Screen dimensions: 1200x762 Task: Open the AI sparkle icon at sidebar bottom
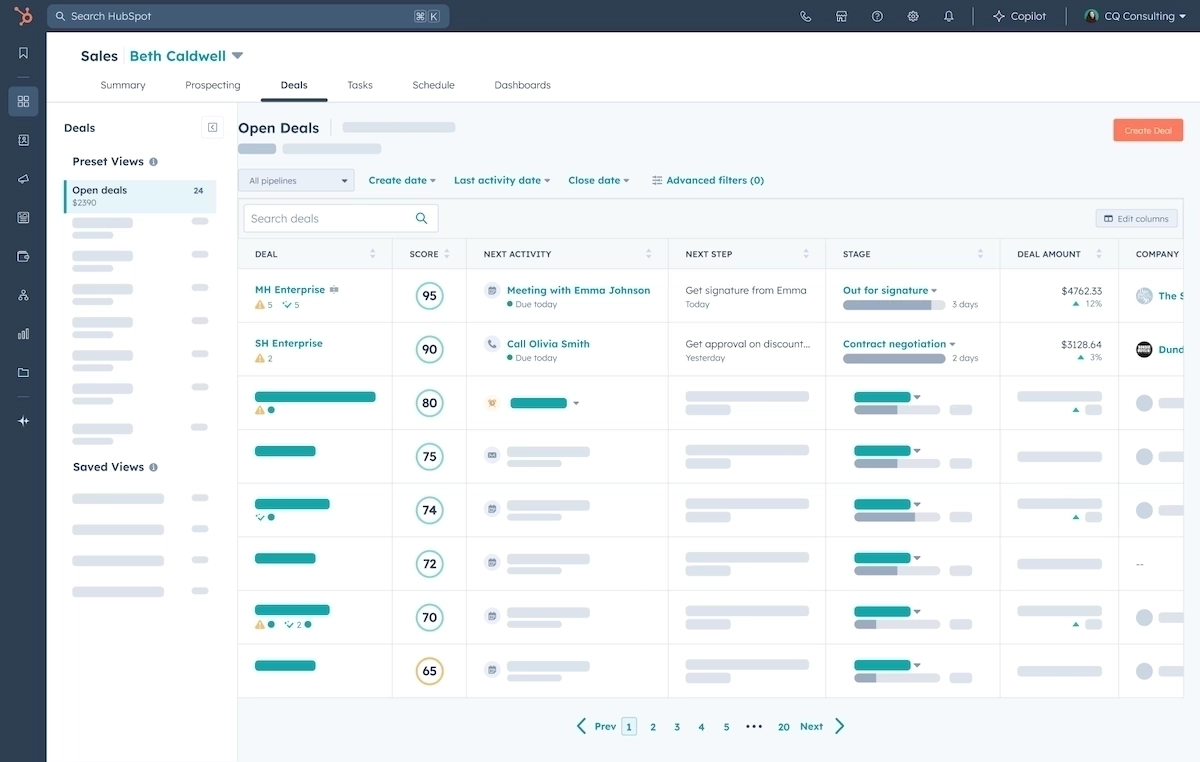22,421
